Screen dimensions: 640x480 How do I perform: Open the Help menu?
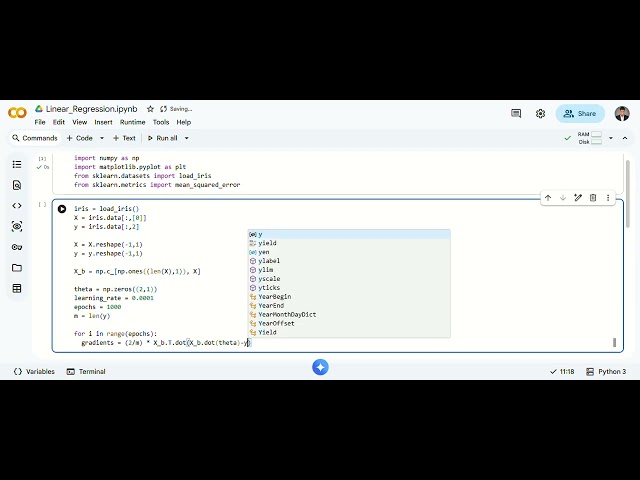pyautogui.click(x=184, y=122)
